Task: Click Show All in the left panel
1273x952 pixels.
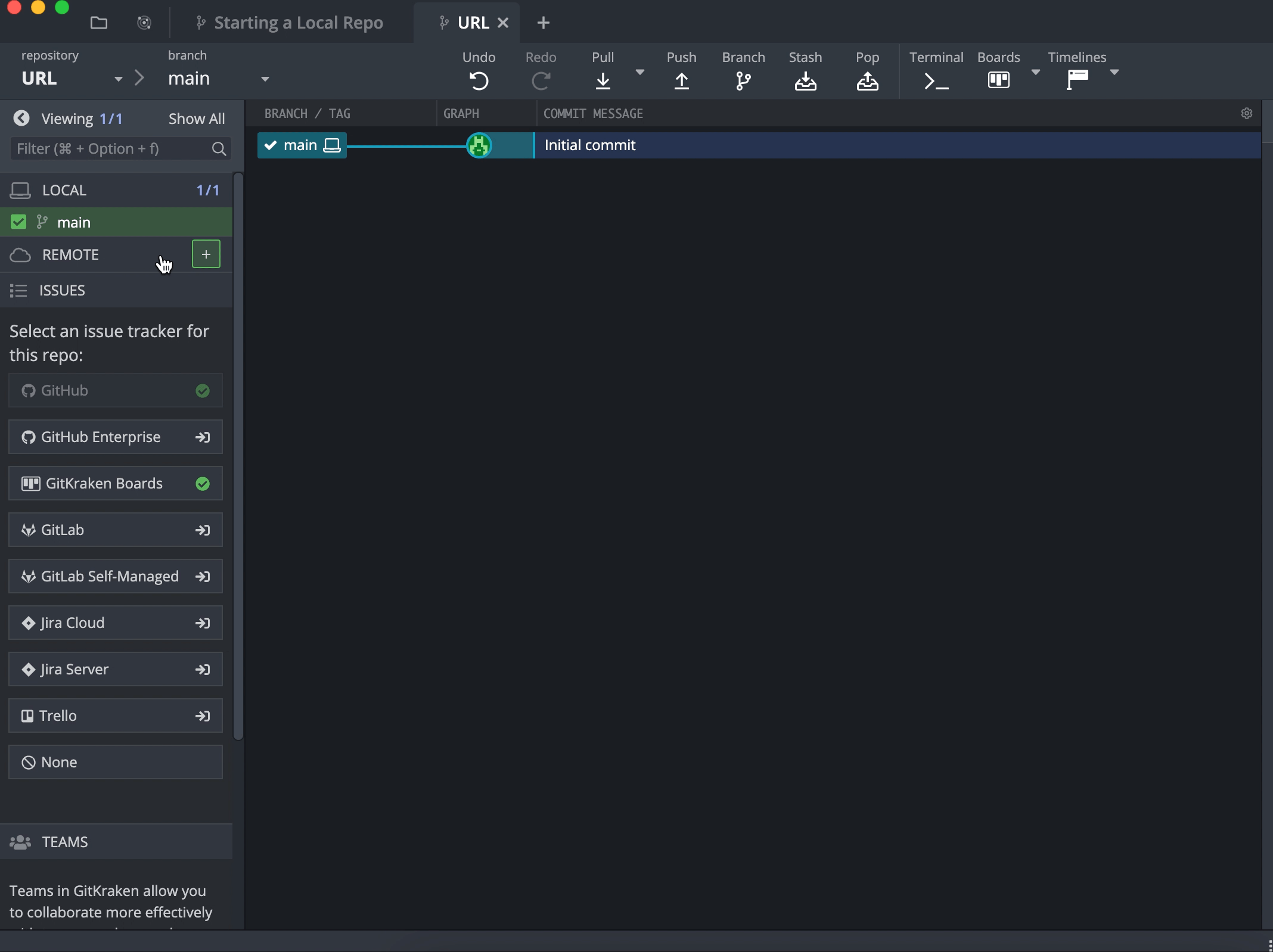Action: click(196, 119)
